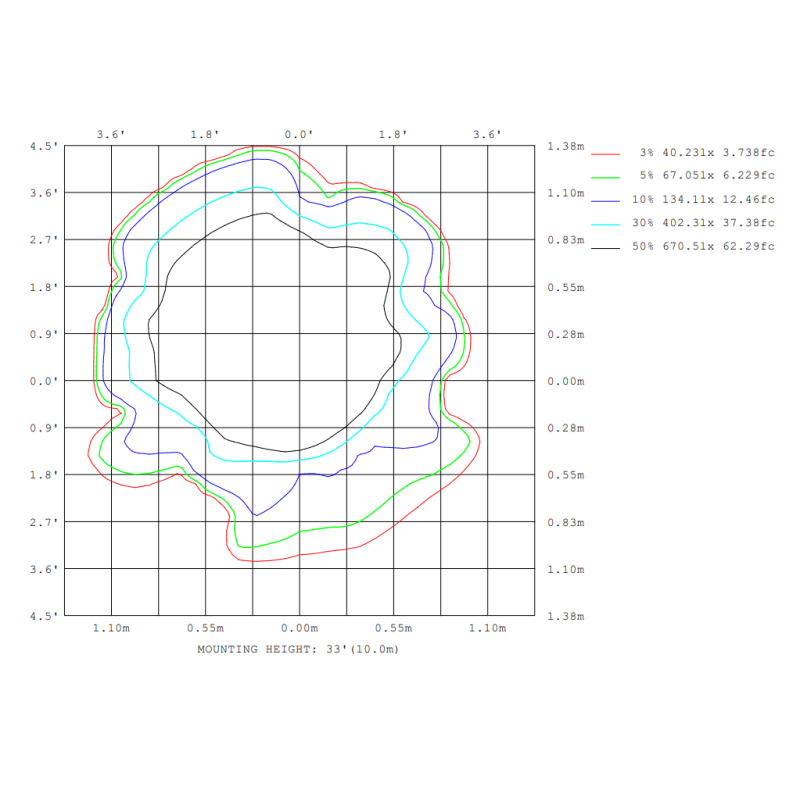Click the green 5% legend line swatch
This screenshot has height=800, width=800.
(x=607, y=177)
